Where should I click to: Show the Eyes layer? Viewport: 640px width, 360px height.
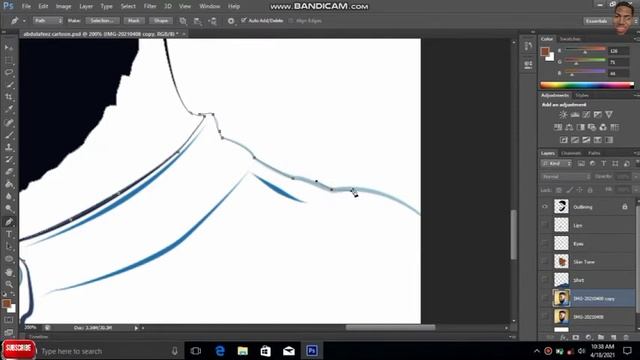[x=545, y=243]
